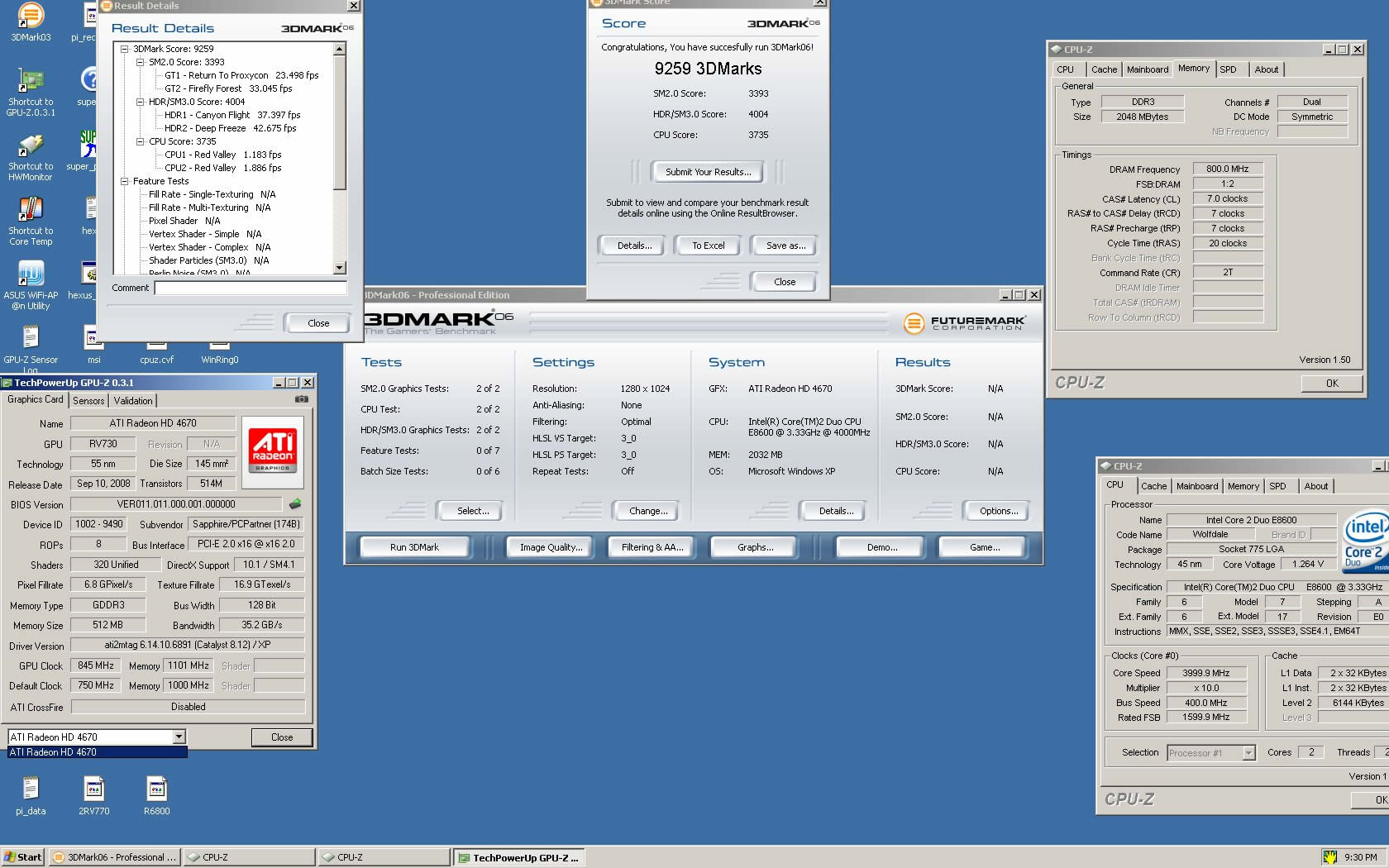Click the DRAM Frequency 800.0 MHz value
1389x868 pixels.
1228,169
